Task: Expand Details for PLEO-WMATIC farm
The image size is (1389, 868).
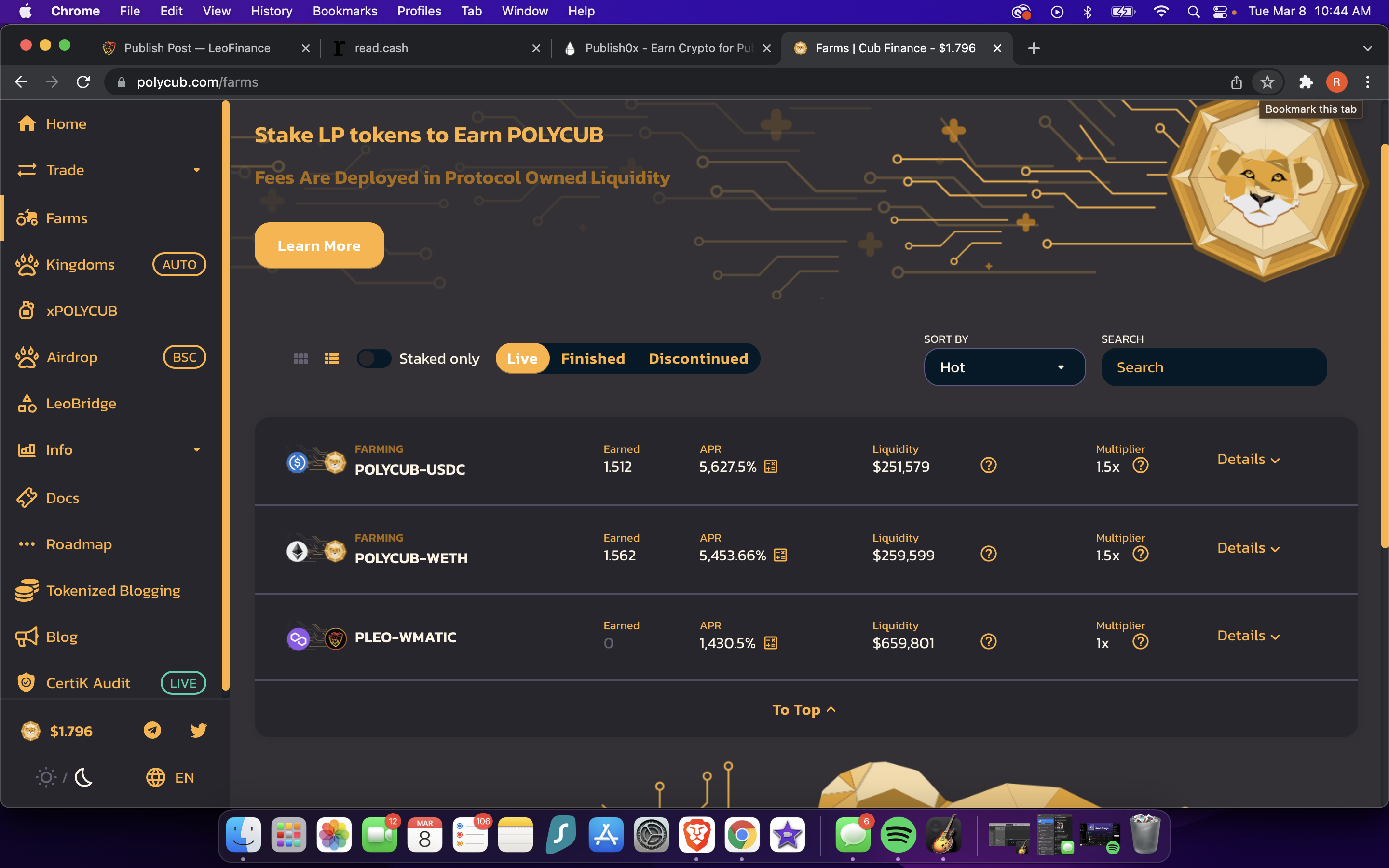Action: [x=1248, y=636]
